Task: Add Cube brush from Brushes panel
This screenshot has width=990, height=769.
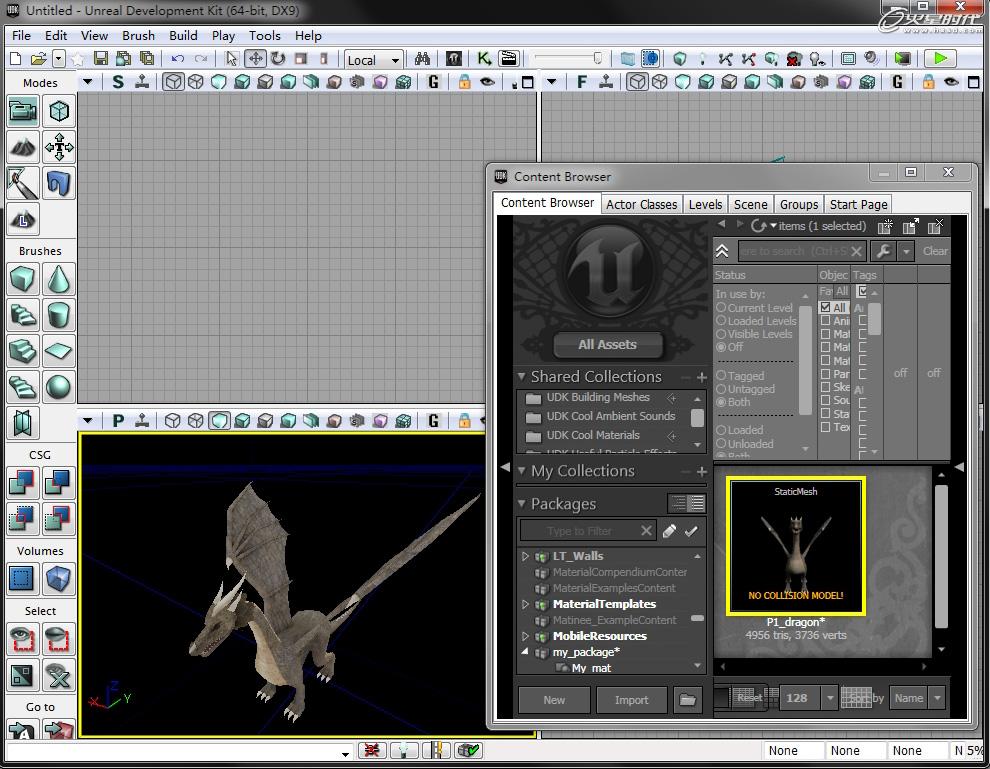Action: click(23, 279)
